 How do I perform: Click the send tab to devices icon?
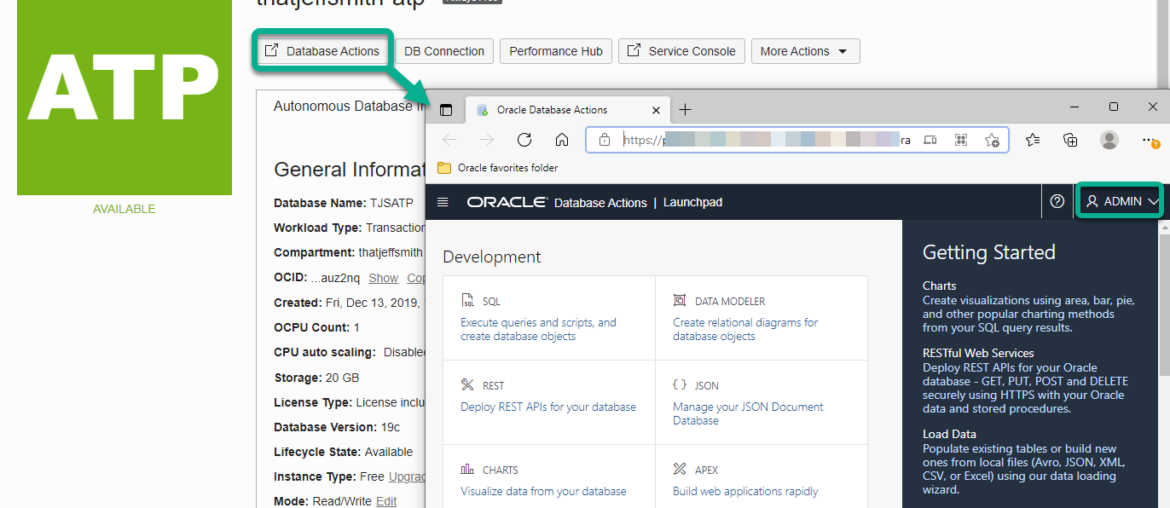tap(930, 139)
